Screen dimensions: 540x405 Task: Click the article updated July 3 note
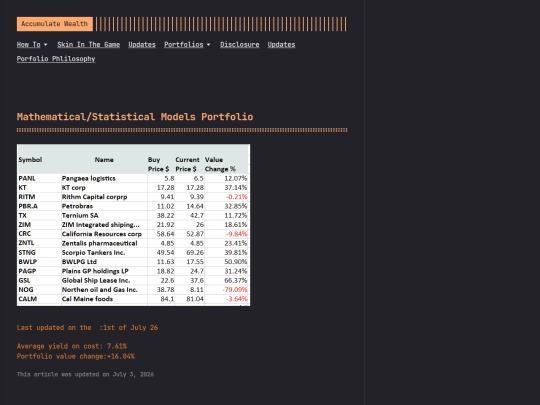tap(85, 374)
